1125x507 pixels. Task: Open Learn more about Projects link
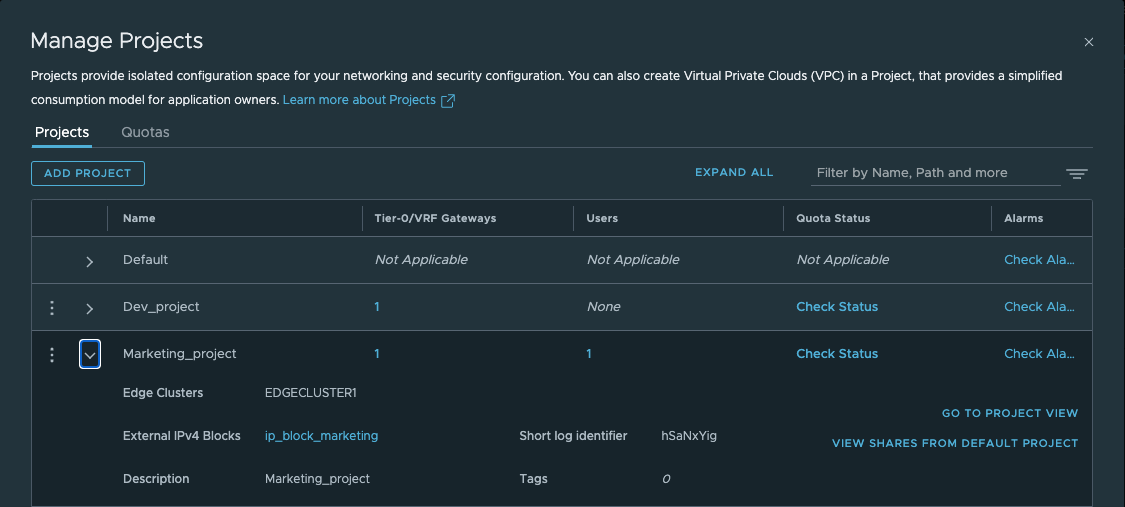pyautogui.click(x=359, y=100)
